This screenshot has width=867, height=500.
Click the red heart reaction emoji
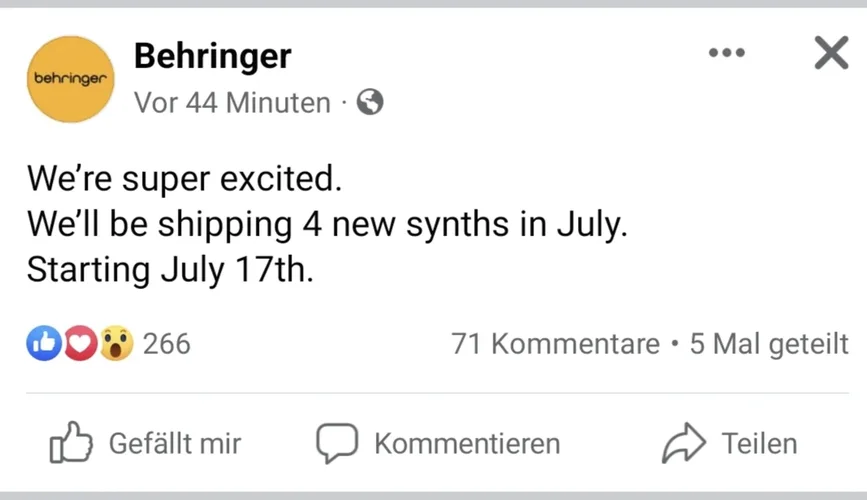click(x=80, y=344)
